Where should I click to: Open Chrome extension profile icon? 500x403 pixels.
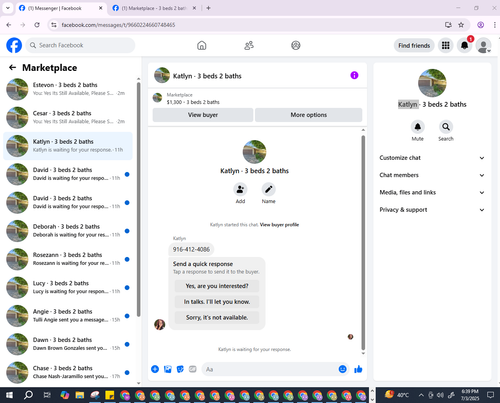pos(480,25)
